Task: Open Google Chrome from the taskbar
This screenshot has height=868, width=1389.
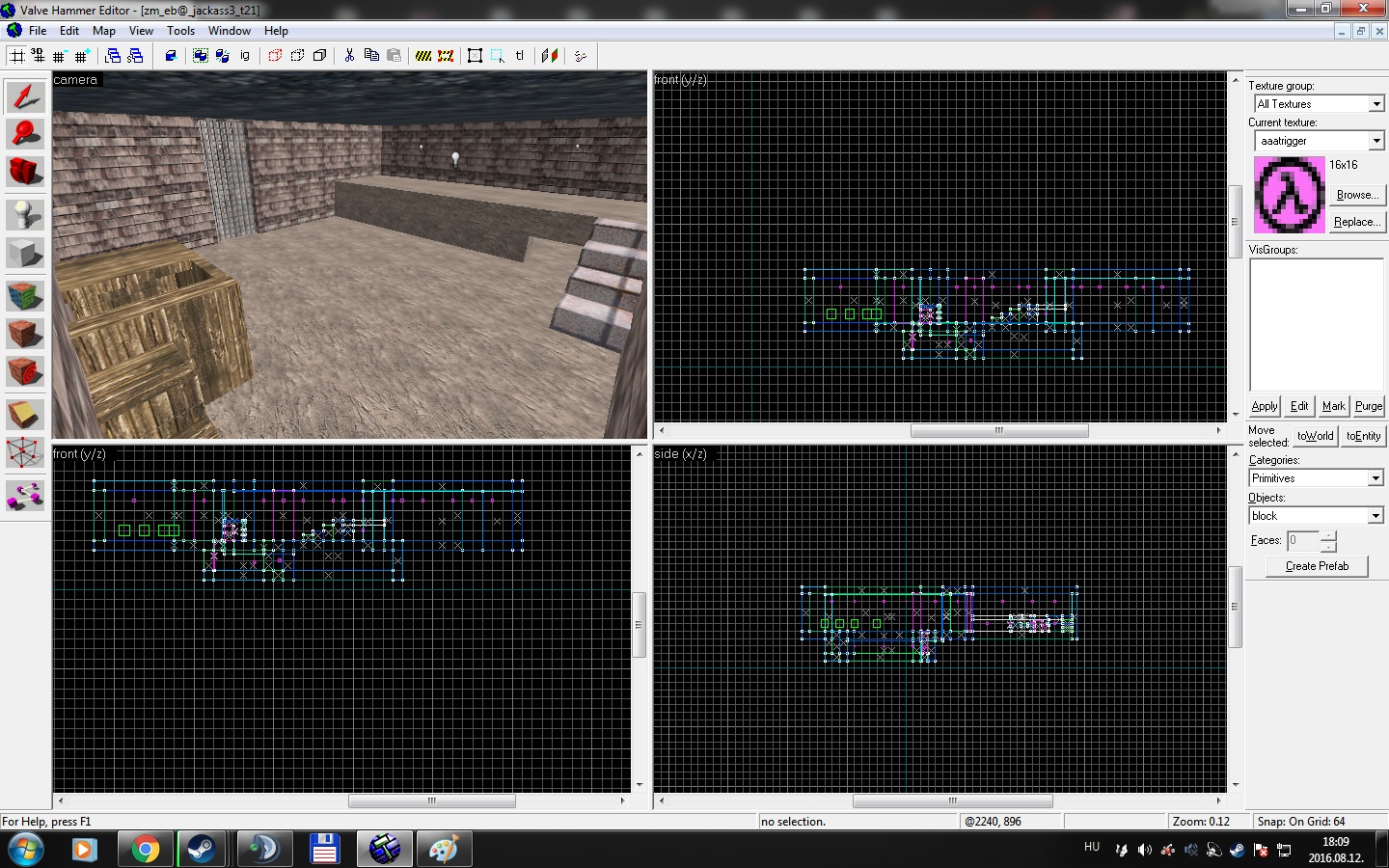Action: 146,849
